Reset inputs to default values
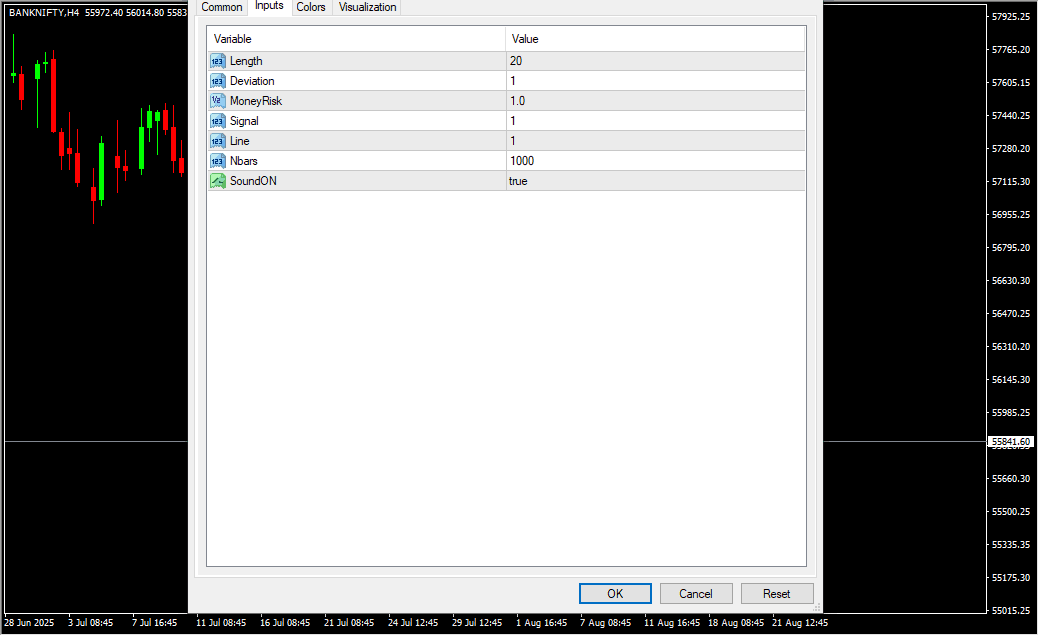This screenshot has height=636, width=1039. [777, 594]
